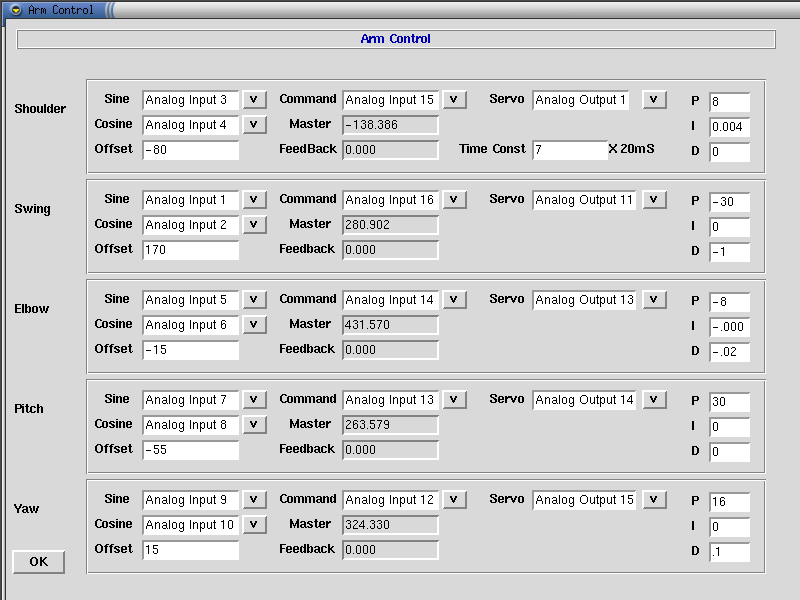Expand the Elbow Cosine input dropdown
The height and width of the screenshot is (600, 800).
254,324
